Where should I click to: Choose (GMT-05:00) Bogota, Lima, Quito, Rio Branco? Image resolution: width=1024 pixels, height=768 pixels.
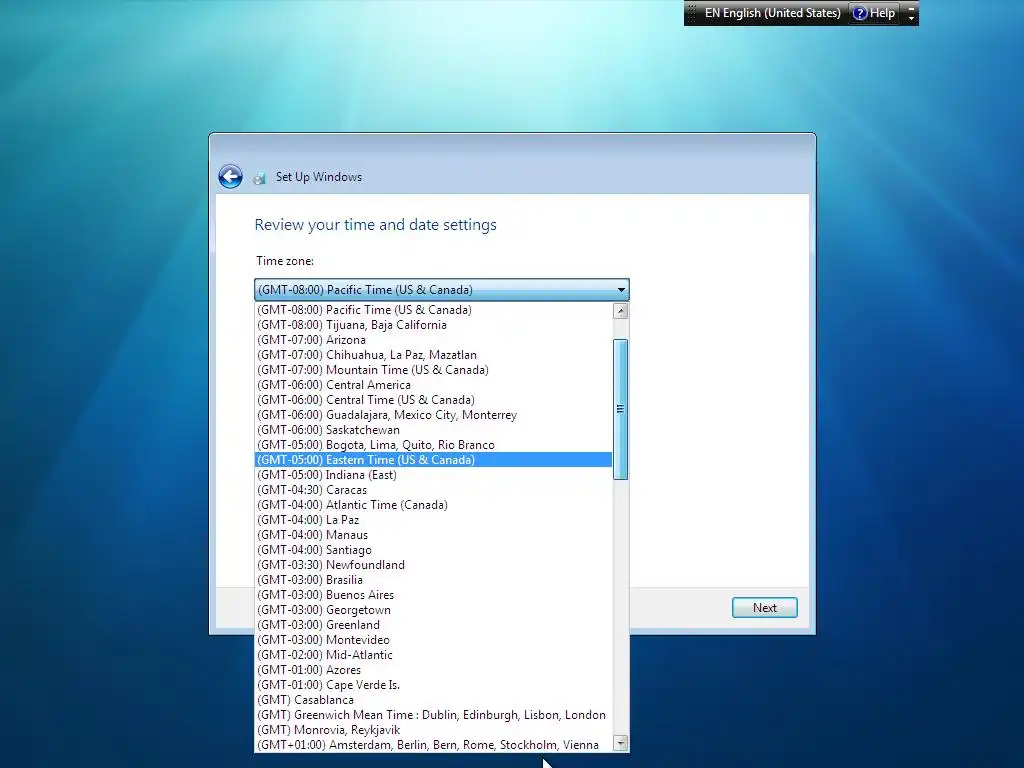point(433,445)
